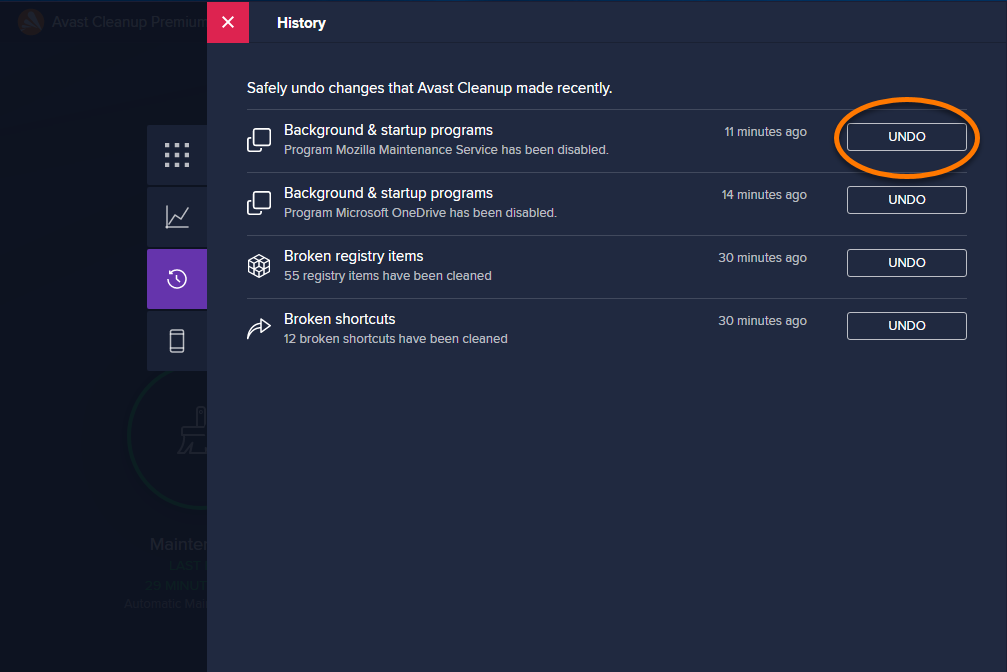
Task: Click the dimmed maintenance broom icon
Action: pos(193,430)
